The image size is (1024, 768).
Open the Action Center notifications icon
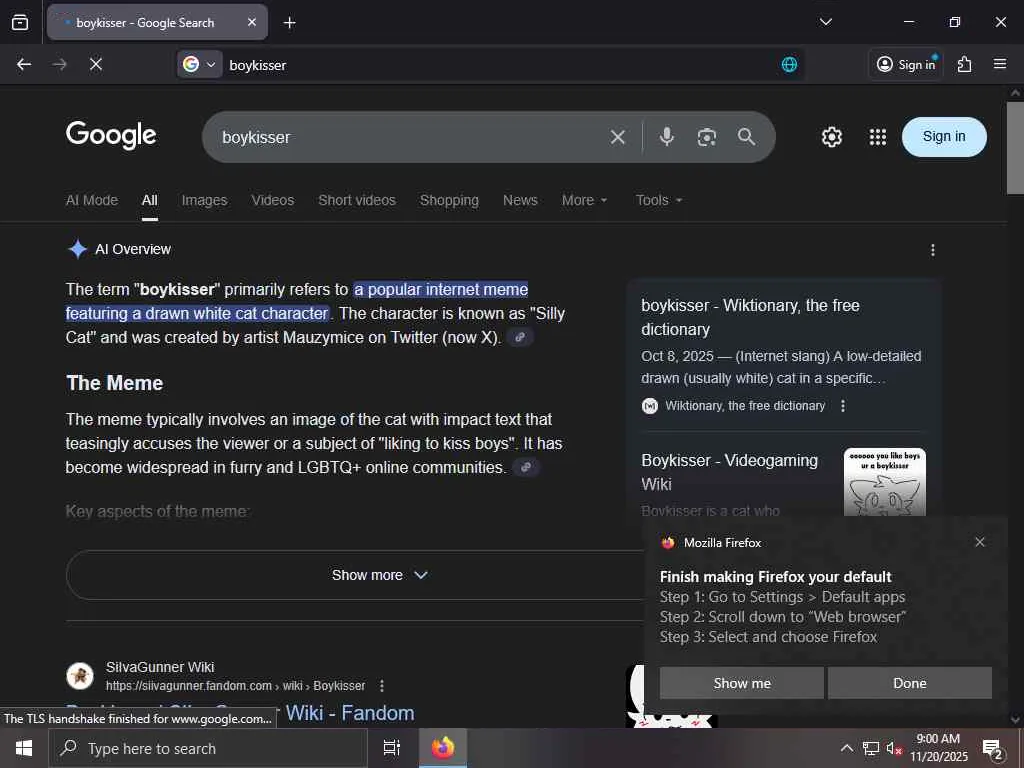(993, 750)
